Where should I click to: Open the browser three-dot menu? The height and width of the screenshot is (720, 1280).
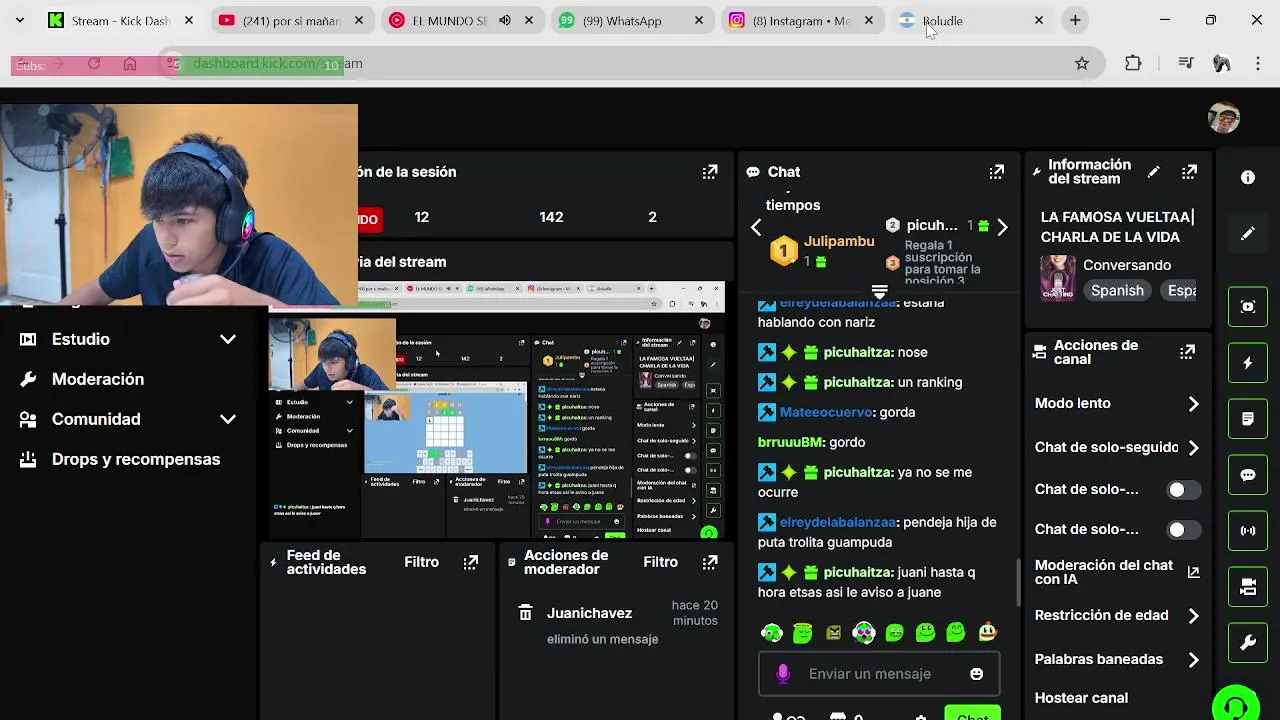click(1256, 63)
